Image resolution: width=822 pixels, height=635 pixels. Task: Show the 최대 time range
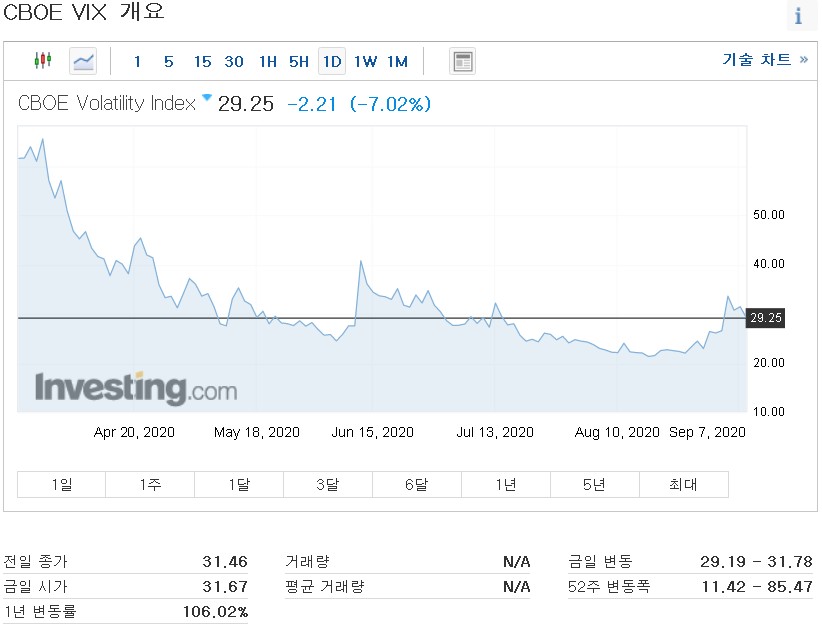click(684, 485)
